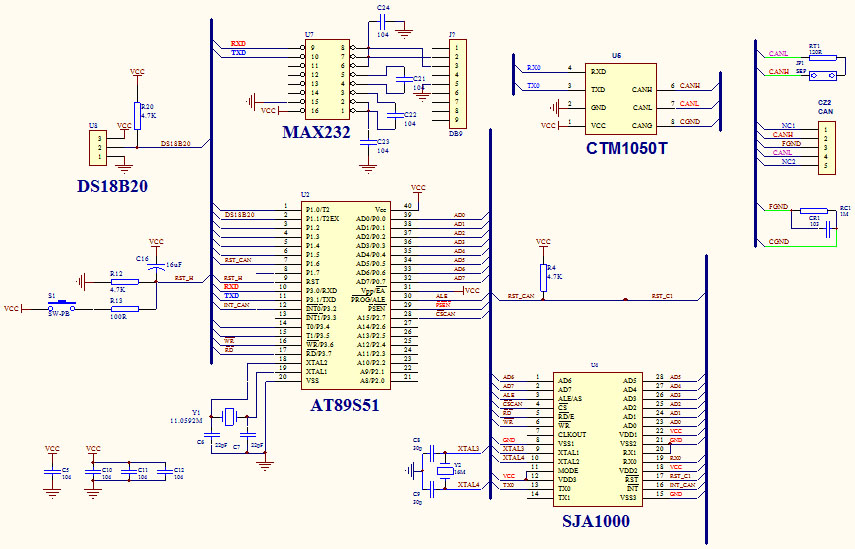Click the SJA1000 title label
The image size is (855, 549).
click(596, 521)
